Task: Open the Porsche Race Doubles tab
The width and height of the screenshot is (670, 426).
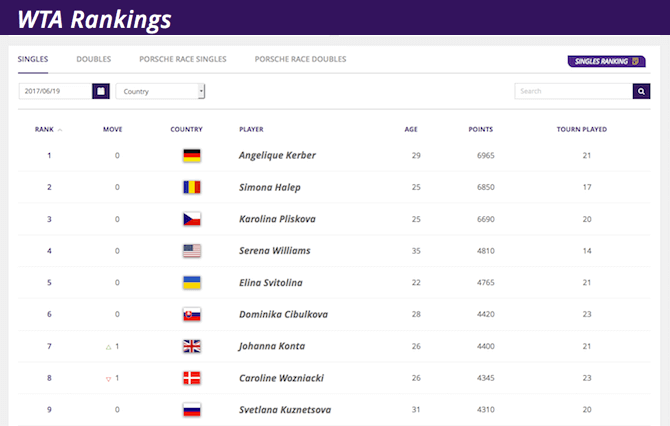Action: (x=300, y=59)
